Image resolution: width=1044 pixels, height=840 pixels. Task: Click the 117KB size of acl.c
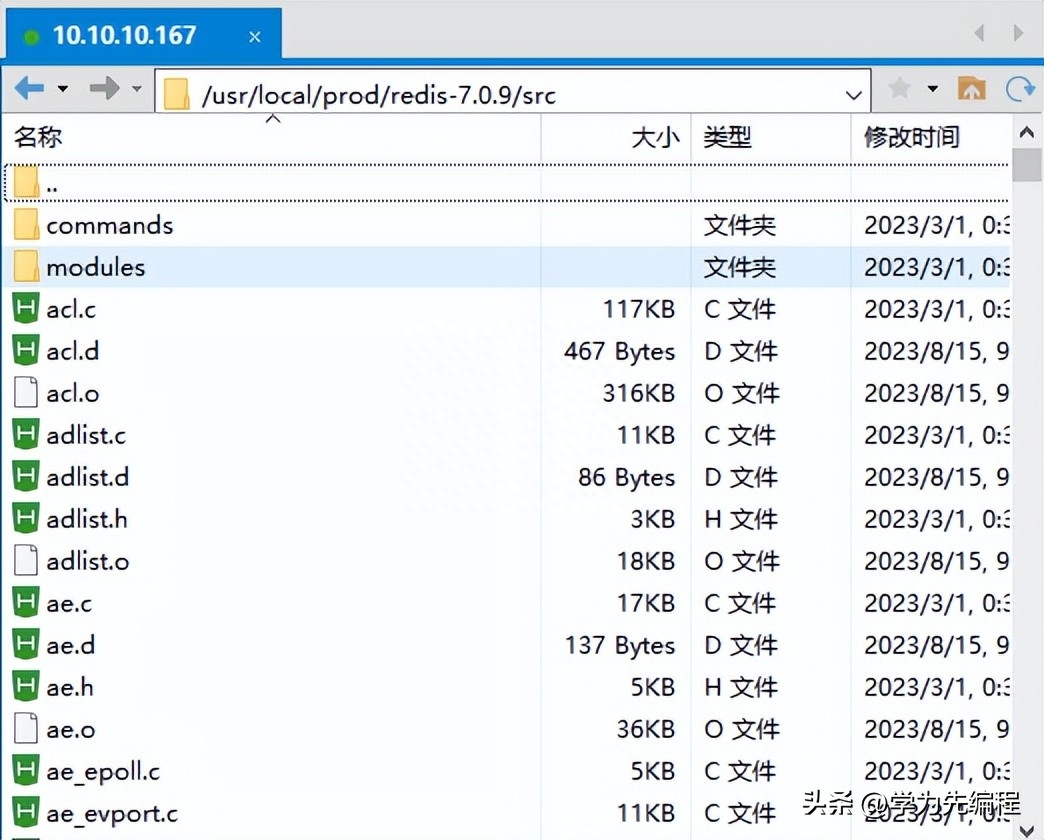639,310
